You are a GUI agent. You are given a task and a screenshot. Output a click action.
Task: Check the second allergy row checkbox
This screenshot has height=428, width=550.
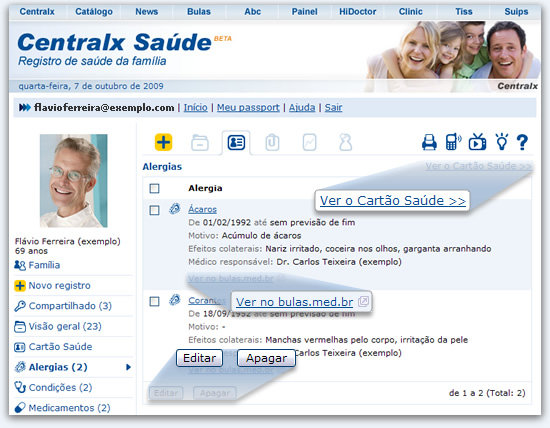pyautogui.click(x=154, y=301)
